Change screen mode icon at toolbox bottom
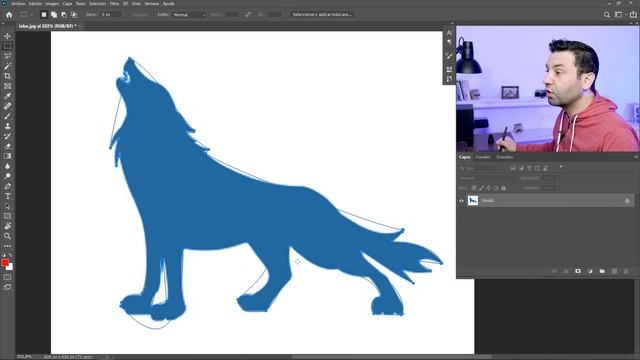This screenshot has height=360, width=640. point(7,287)
